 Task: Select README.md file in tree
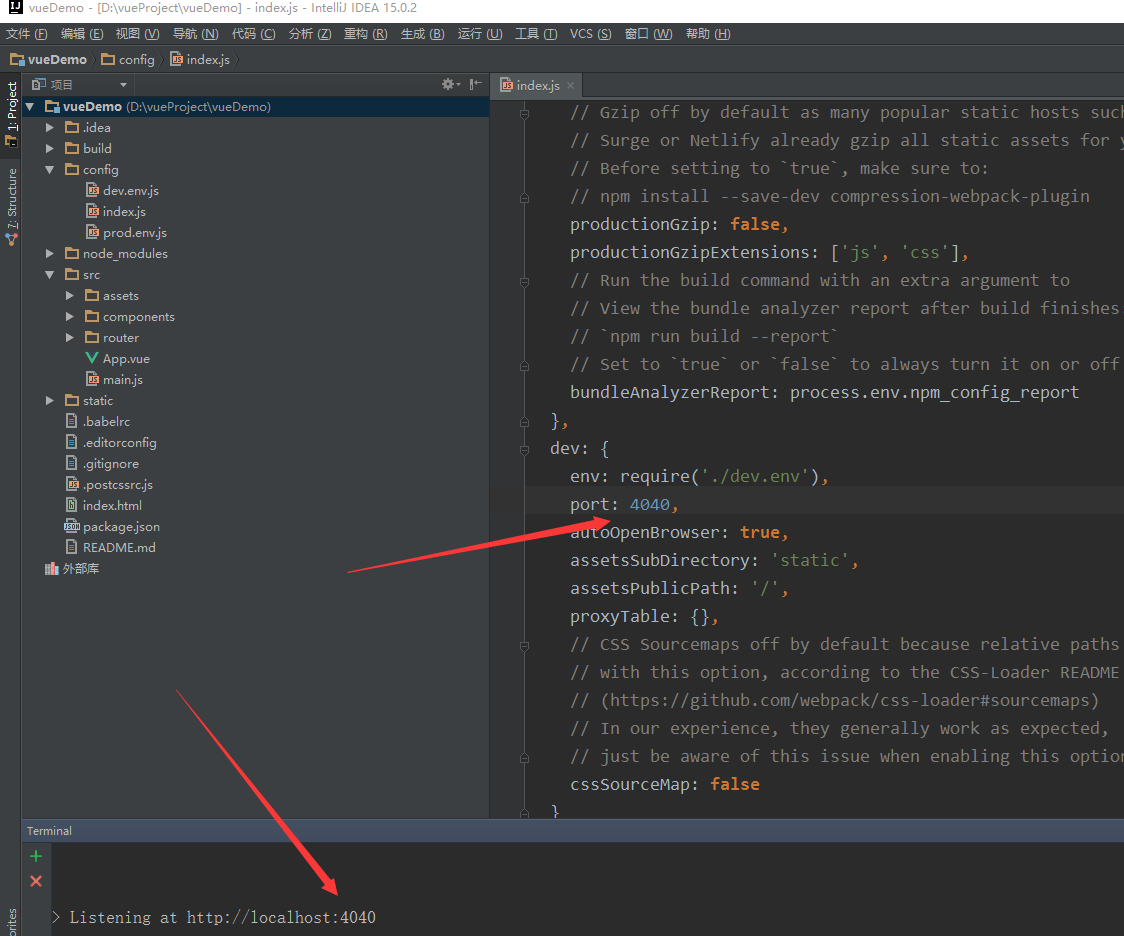coord(110,548)
